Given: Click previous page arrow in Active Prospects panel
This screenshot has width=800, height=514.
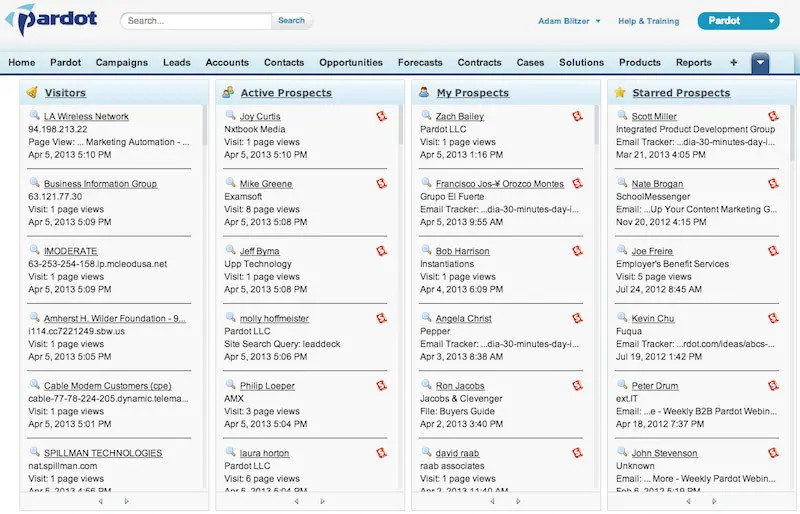Looking at the screenshot, I should pyautogui.click(x=297, y=502).
